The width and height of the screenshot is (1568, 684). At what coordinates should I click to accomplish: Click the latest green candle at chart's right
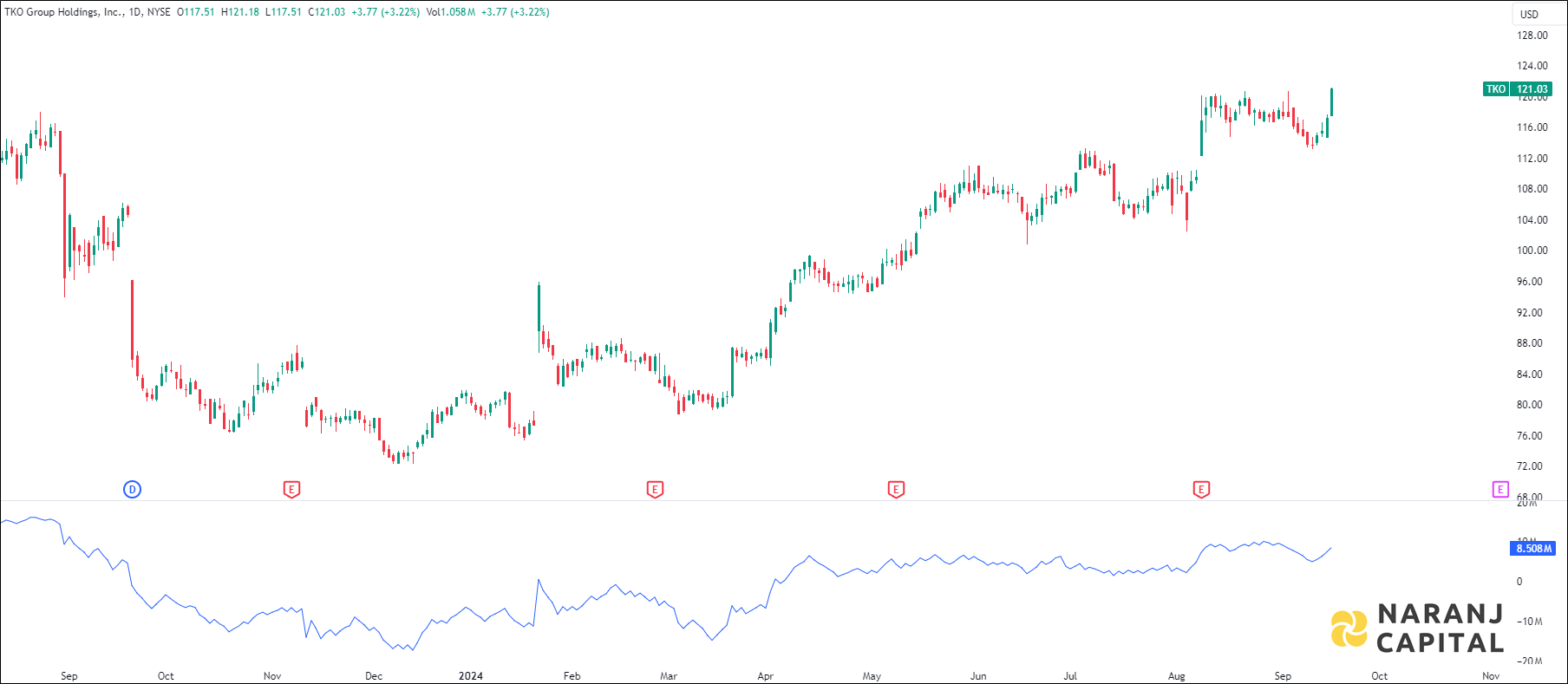pos(1331,102)
